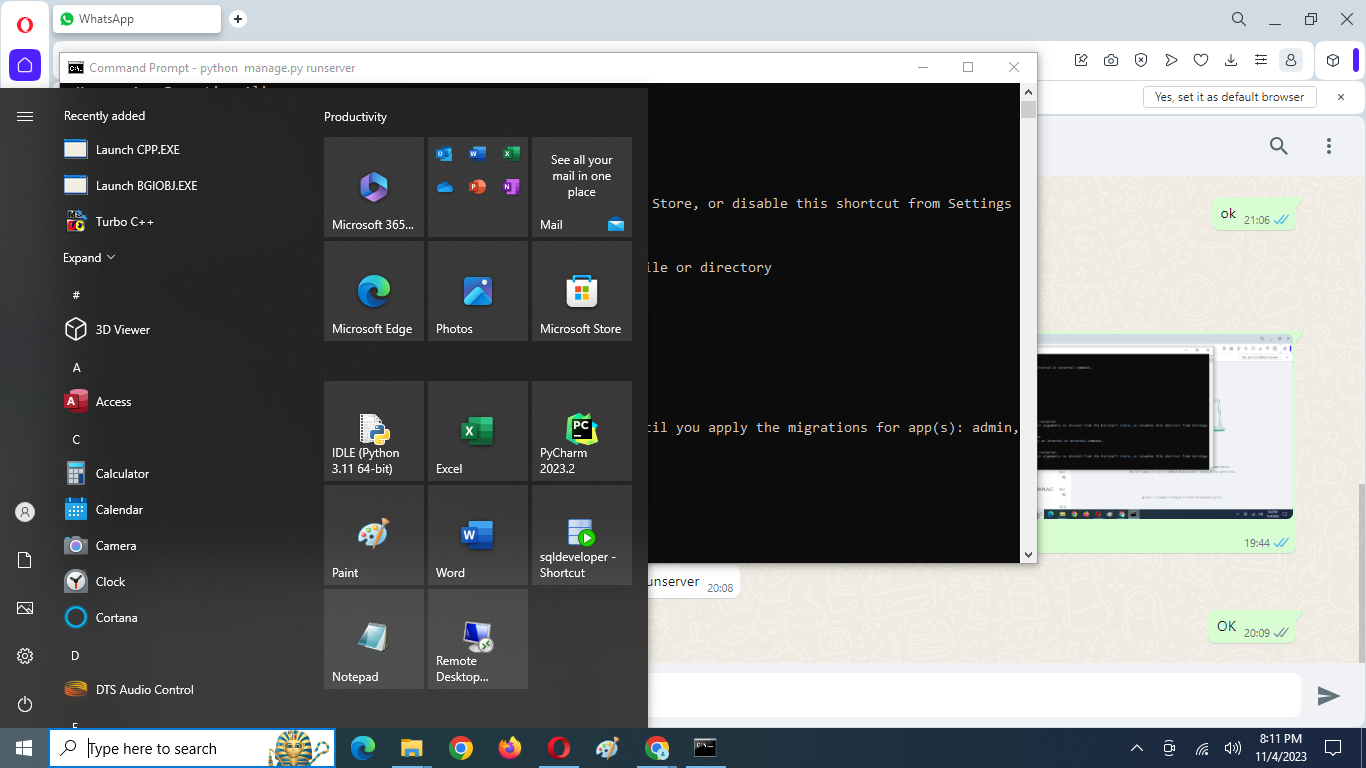
Task: Open the sqldeveloper shortcut tile
Action: pos(581,535)
